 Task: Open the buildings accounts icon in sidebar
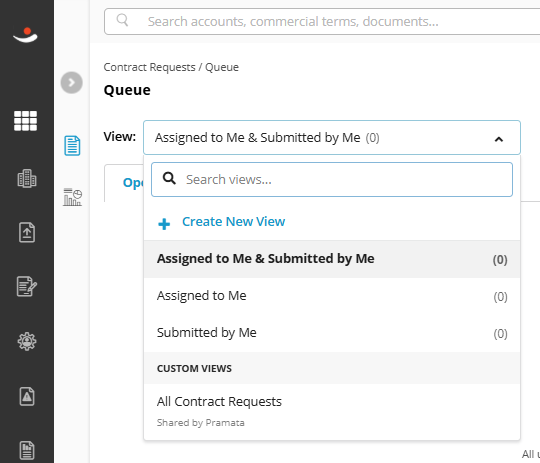(27, 178)
